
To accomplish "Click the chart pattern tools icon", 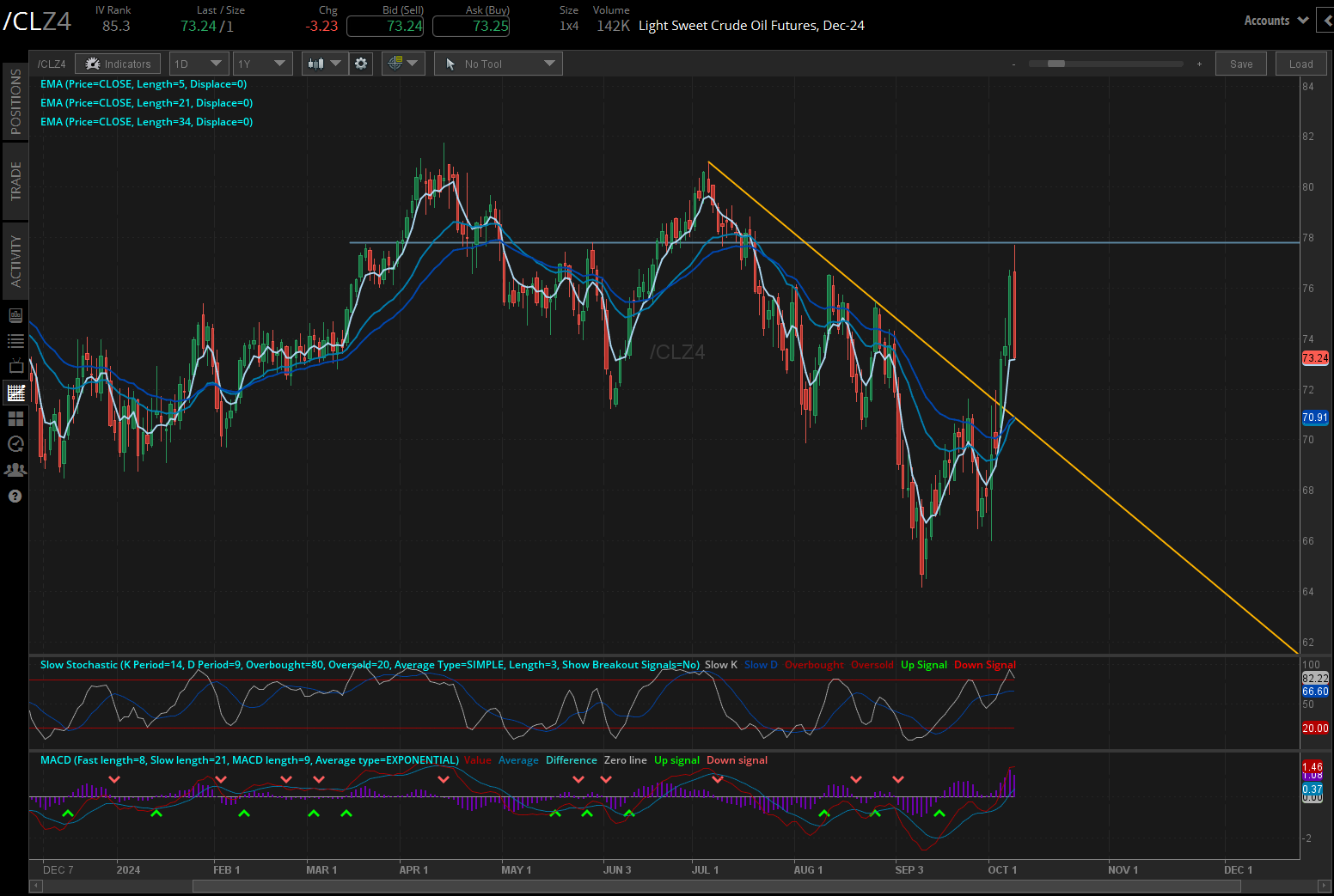I will (x=397, y=63).
